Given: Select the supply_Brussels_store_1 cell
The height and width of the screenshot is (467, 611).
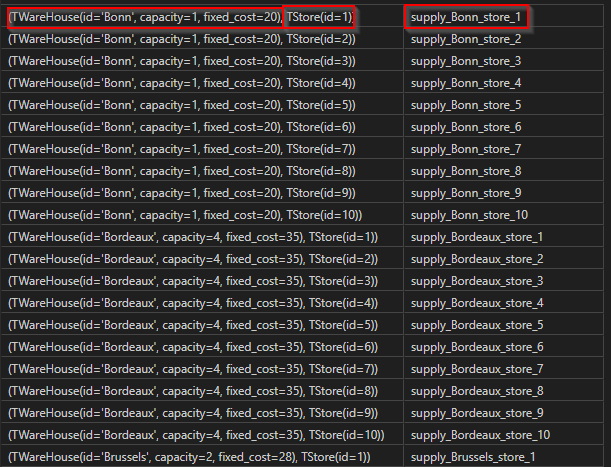Looking at the screenshot, I should point(503,456).
